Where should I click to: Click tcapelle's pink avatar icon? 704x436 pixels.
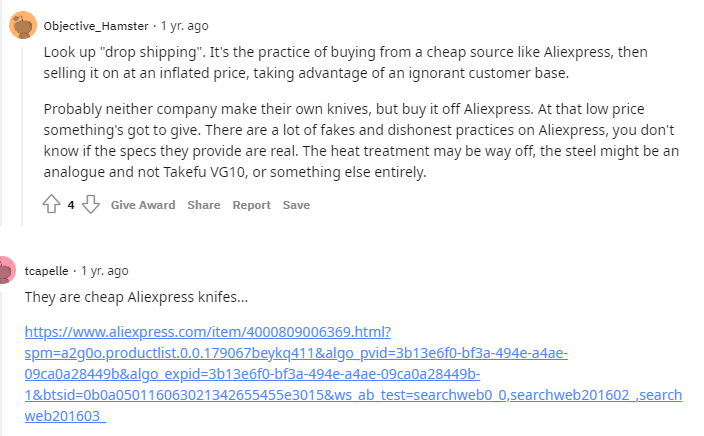pyautogui.click(x=7, y=270)
